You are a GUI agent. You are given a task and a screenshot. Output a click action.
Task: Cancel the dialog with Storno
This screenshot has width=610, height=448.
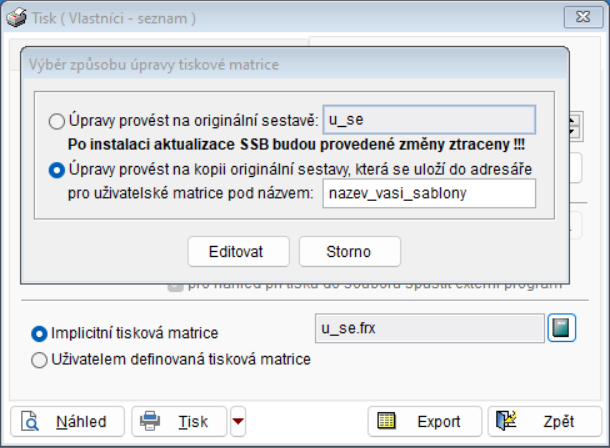click(x=349, y=250)
